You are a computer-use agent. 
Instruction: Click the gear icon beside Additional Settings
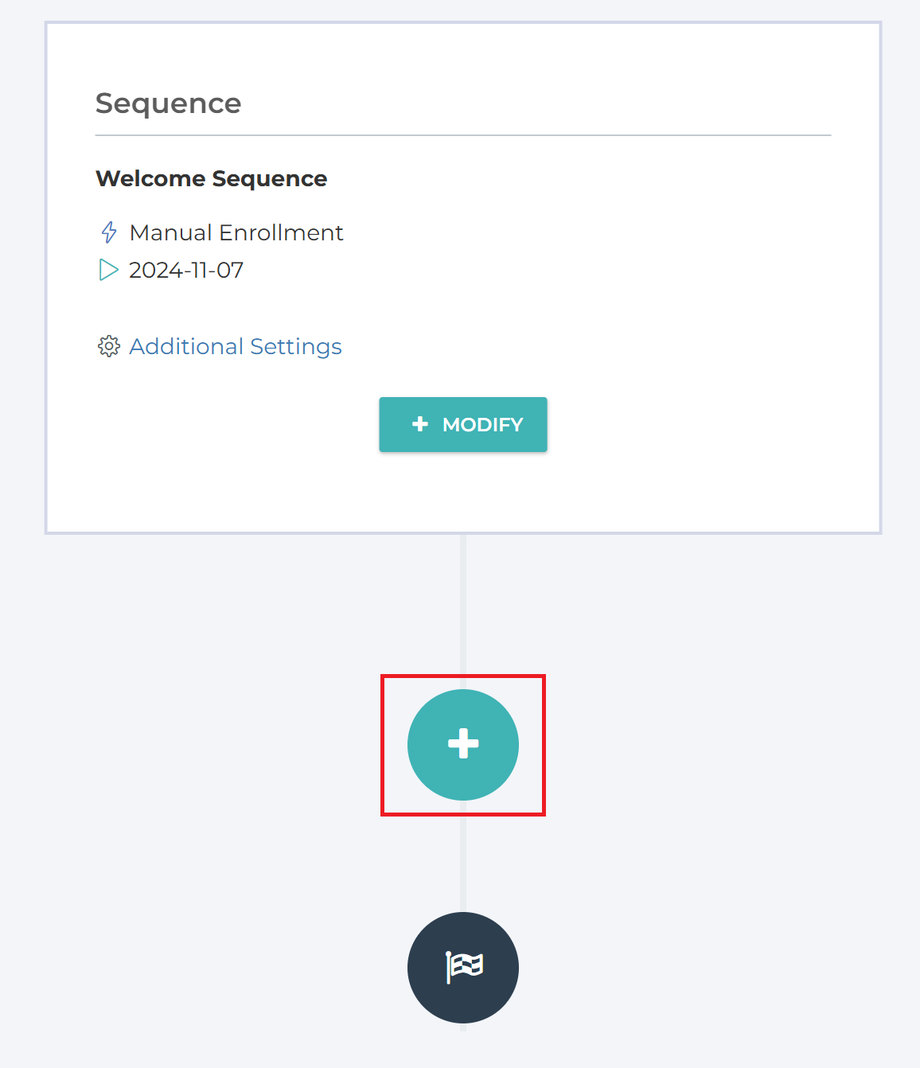[x=108, y=346]
